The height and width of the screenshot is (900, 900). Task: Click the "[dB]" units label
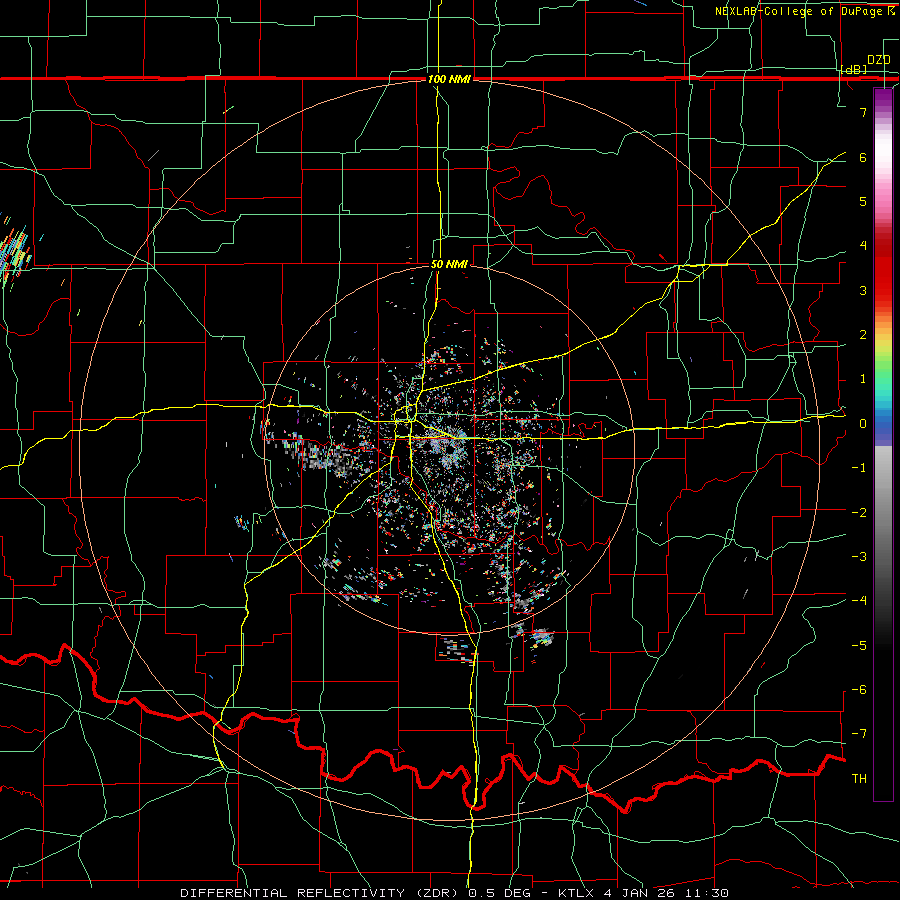[x=854, y=70]
